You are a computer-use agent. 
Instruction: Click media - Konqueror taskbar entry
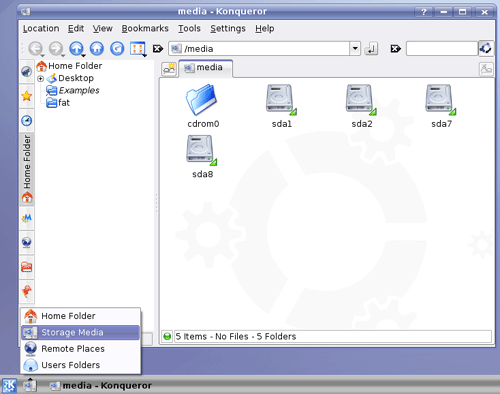[101, 386]
